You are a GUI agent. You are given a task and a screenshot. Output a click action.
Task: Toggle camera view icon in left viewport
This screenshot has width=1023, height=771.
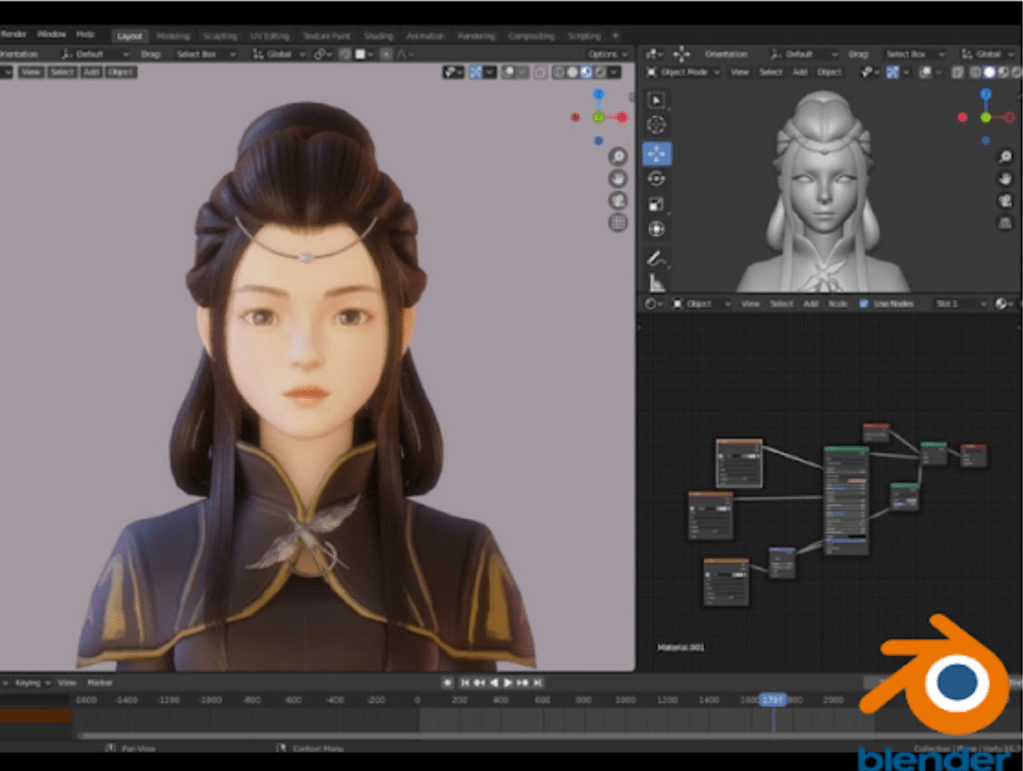[x=618, y=200]
